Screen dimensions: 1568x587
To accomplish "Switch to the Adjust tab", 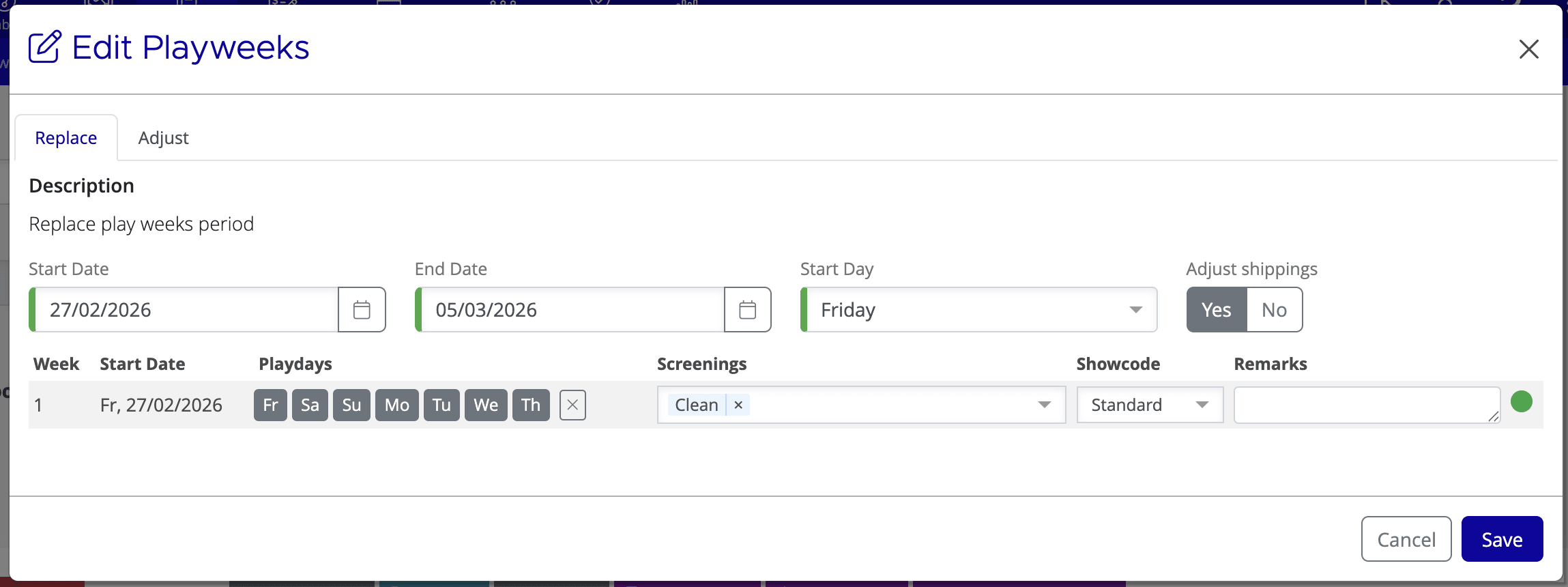I will (163, 137).
